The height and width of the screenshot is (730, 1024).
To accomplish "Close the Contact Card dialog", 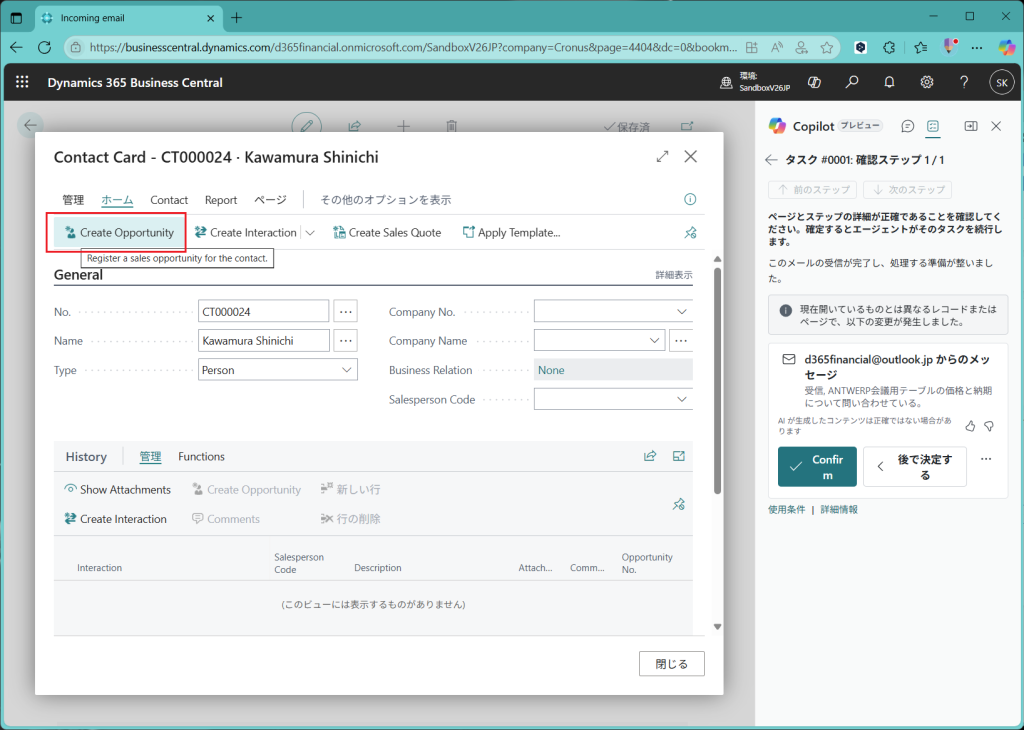I will (x=690, y=157).
